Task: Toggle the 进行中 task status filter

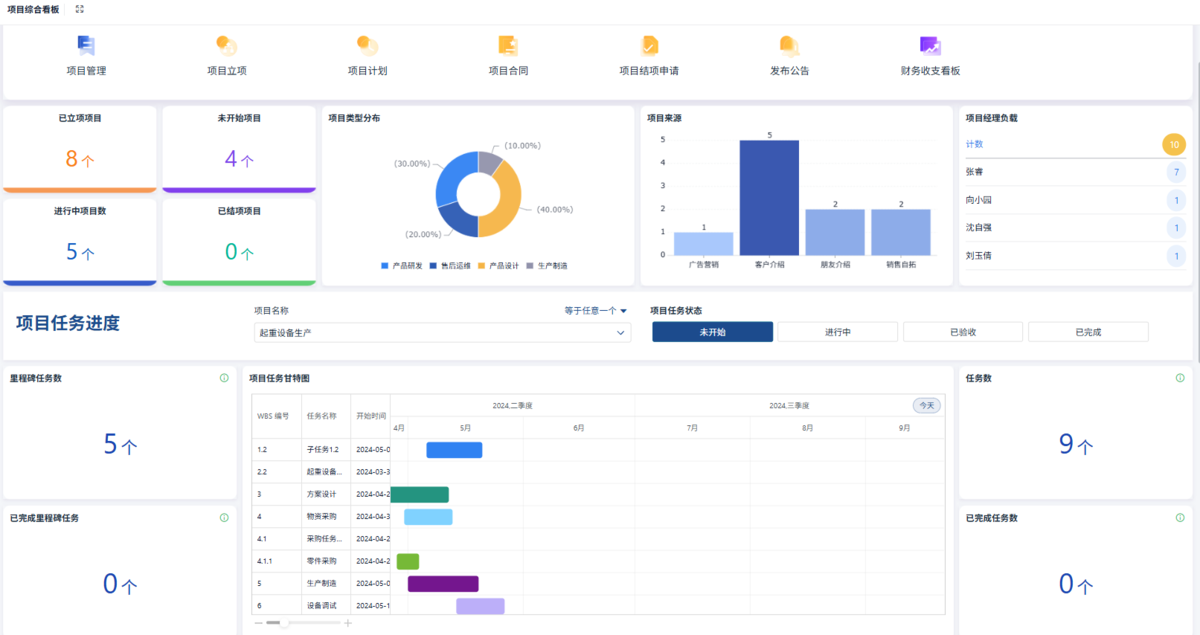Action: (838, 332)
